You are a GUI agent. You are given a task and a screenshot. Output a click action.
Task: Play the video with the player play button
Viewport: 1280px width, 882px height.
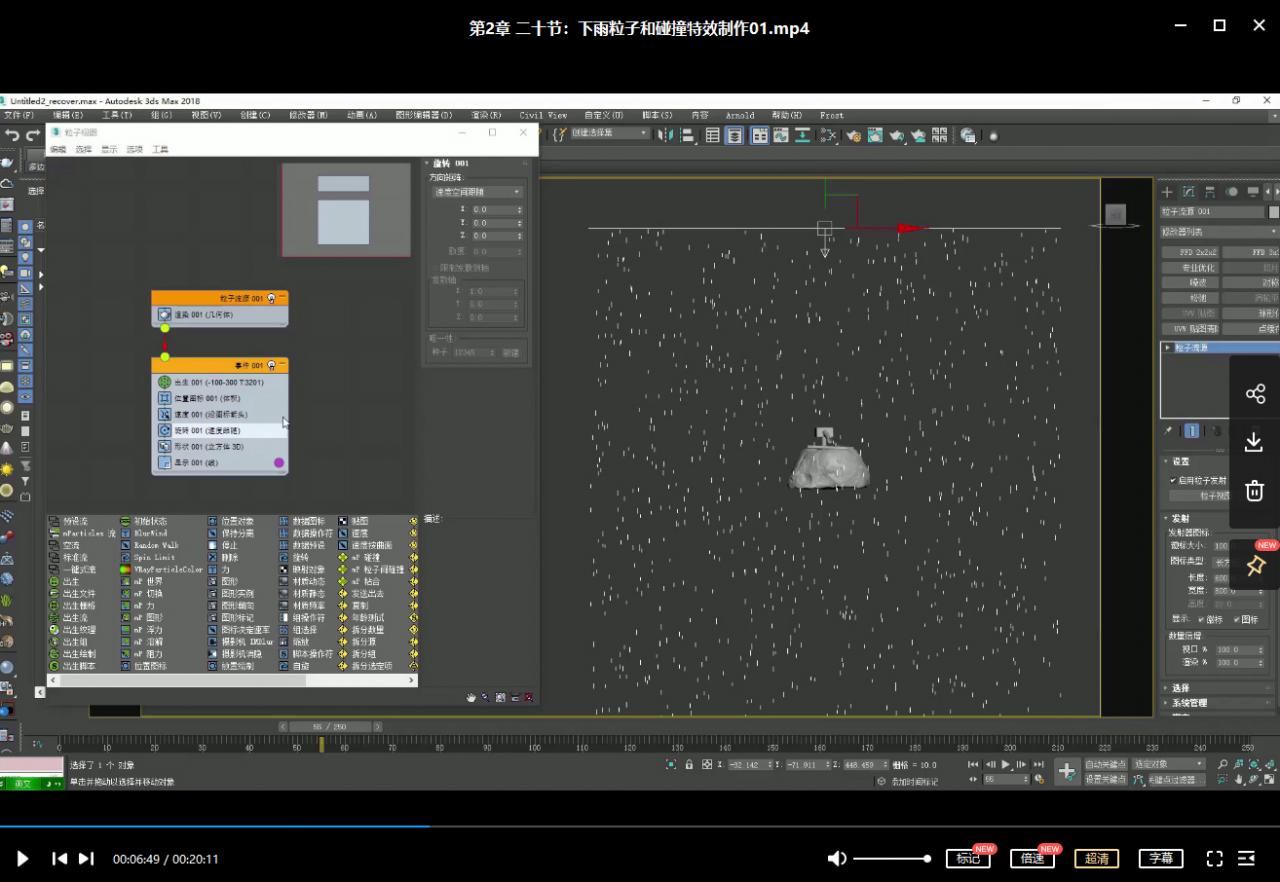22,858
